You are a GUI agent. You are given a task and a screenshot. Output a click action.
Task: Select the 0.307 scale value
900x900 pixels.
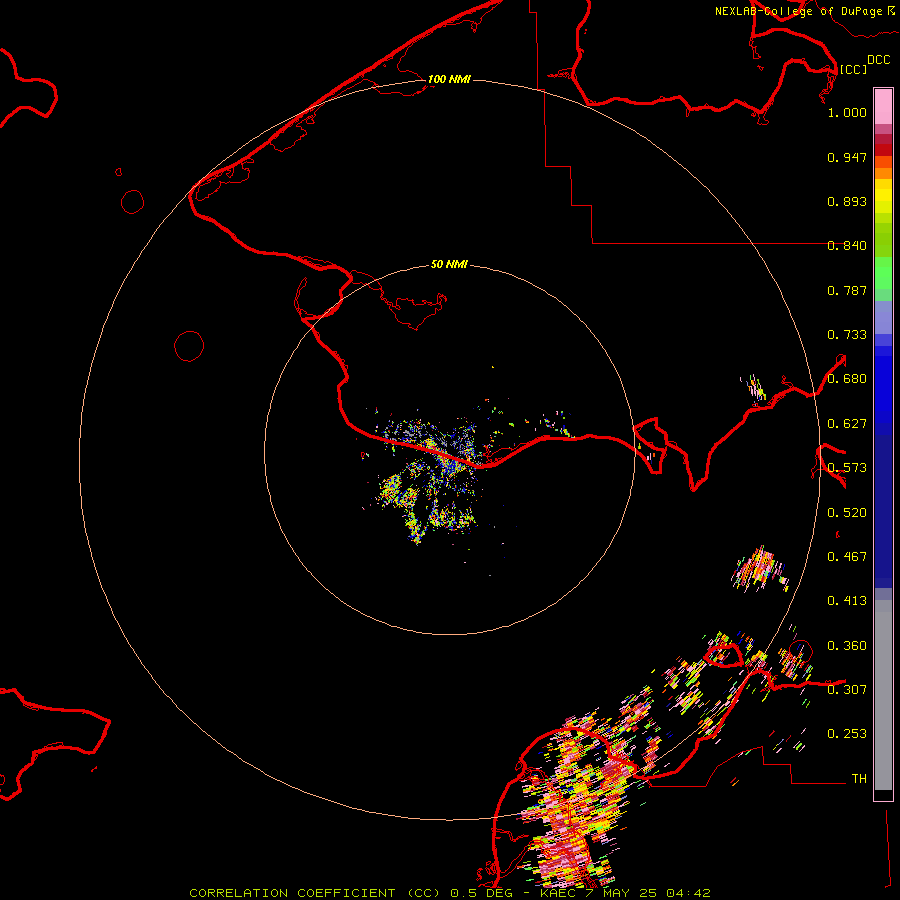point(847,689)
